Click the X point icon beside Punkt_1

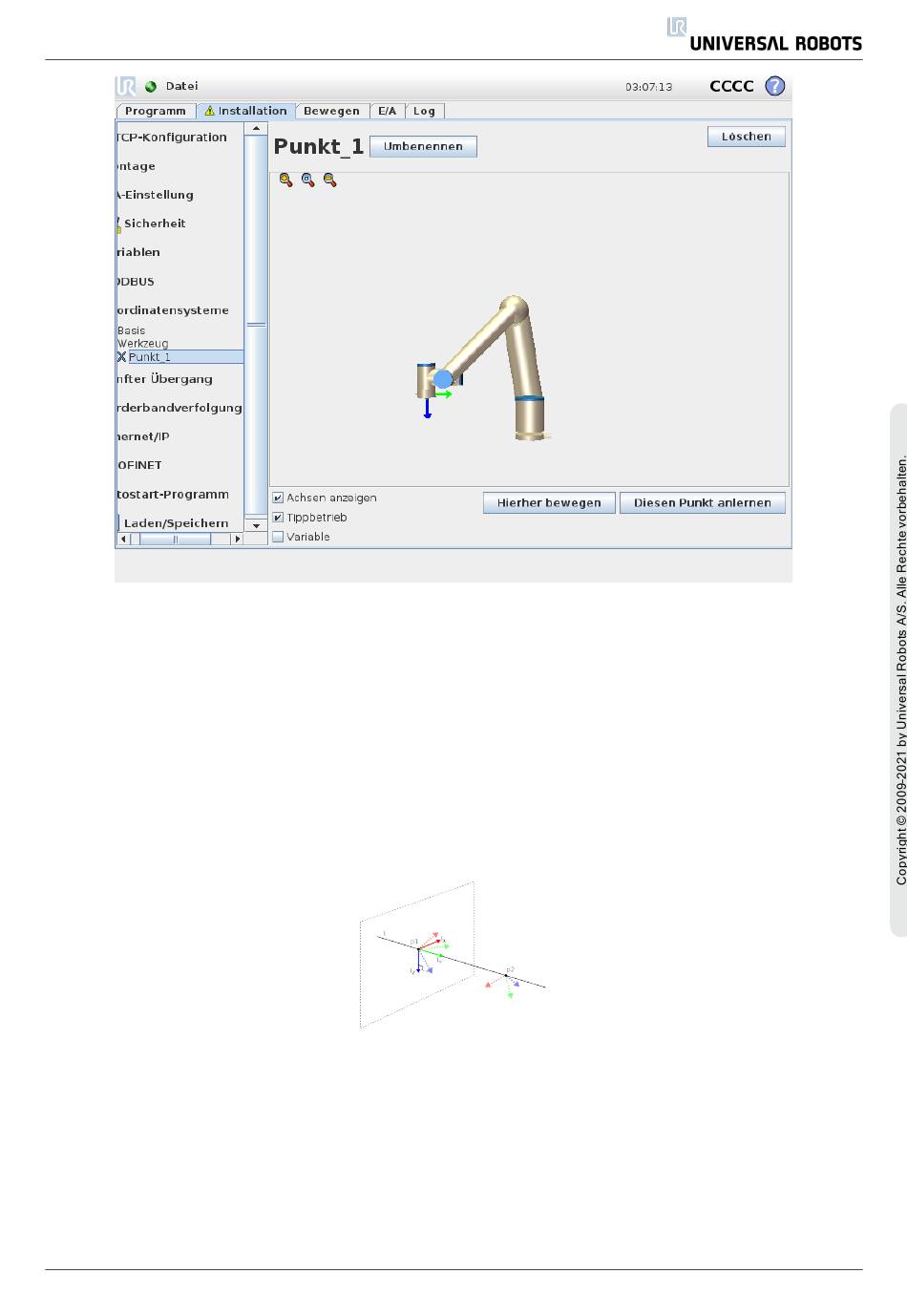[x=121, y=357]
